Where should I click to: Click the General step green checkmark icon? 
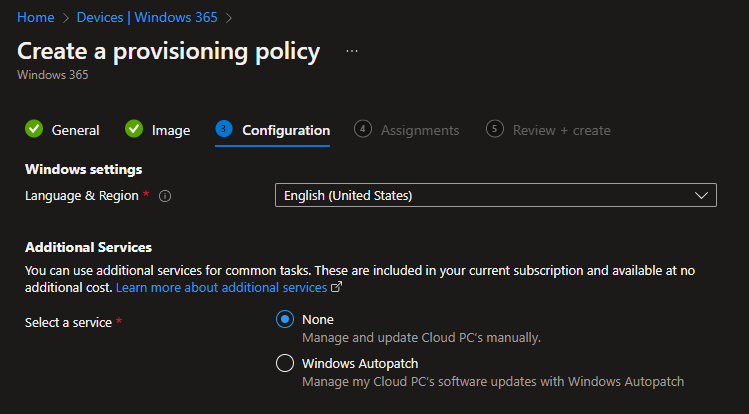pos(34,130)
